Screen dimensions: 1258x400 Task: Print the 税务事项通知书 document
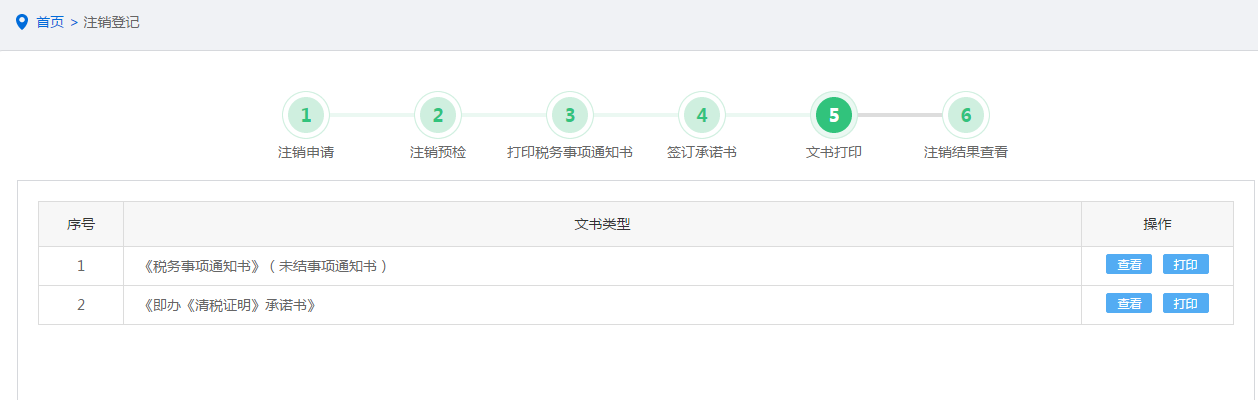1186,265
